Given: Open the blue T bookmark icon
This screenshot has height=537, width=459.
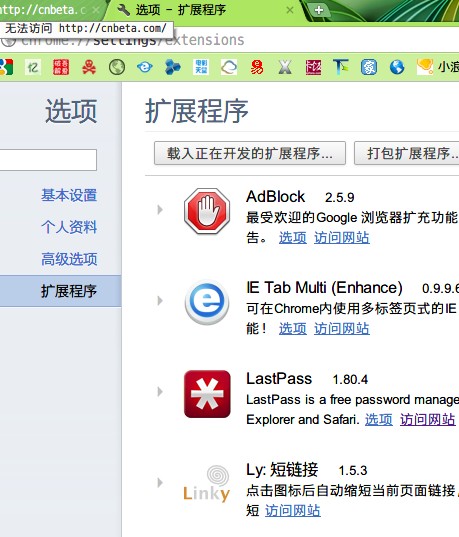Looking at the screenshot, I should click(x=341, y=67).
